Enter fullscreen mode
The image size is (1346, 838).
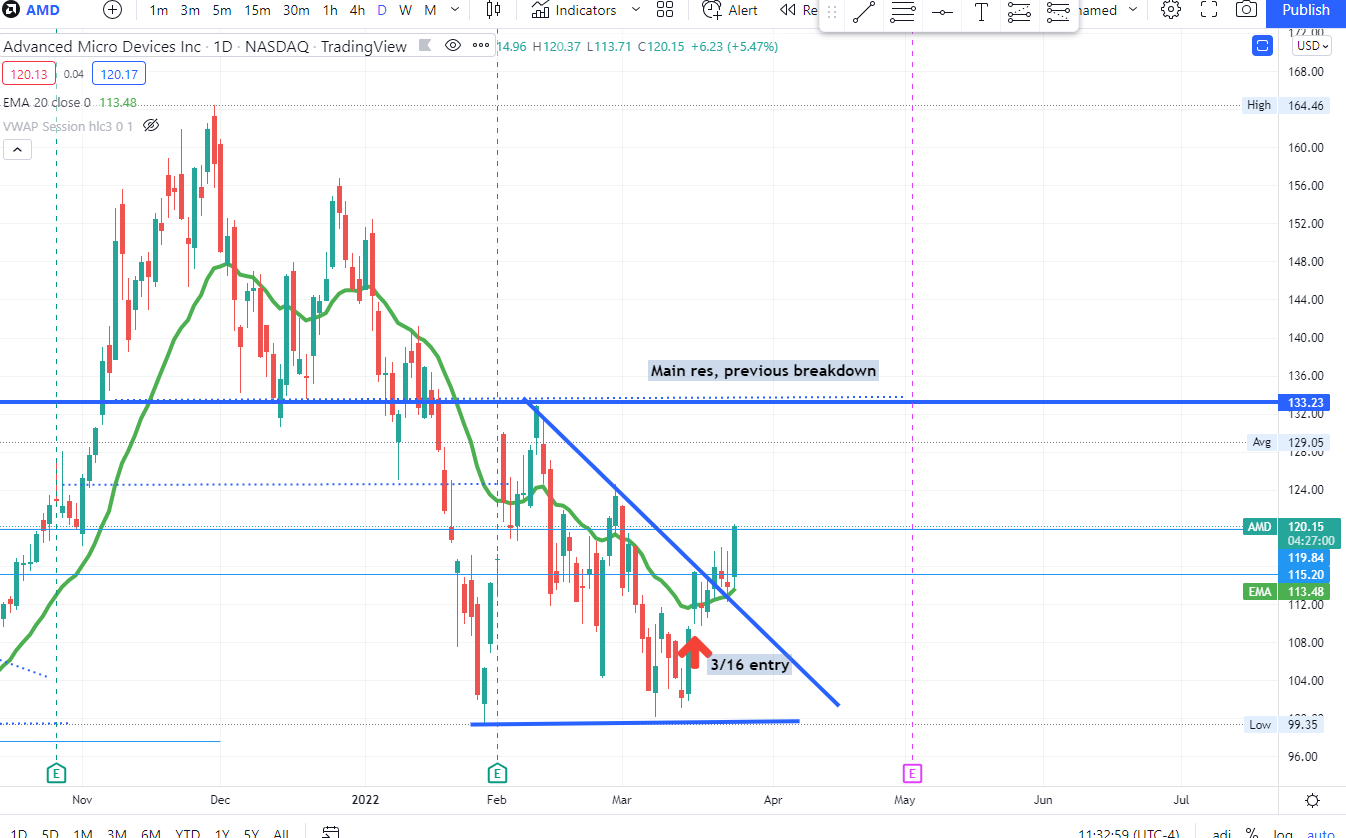pyautogui.click(x=1208, y=10)
